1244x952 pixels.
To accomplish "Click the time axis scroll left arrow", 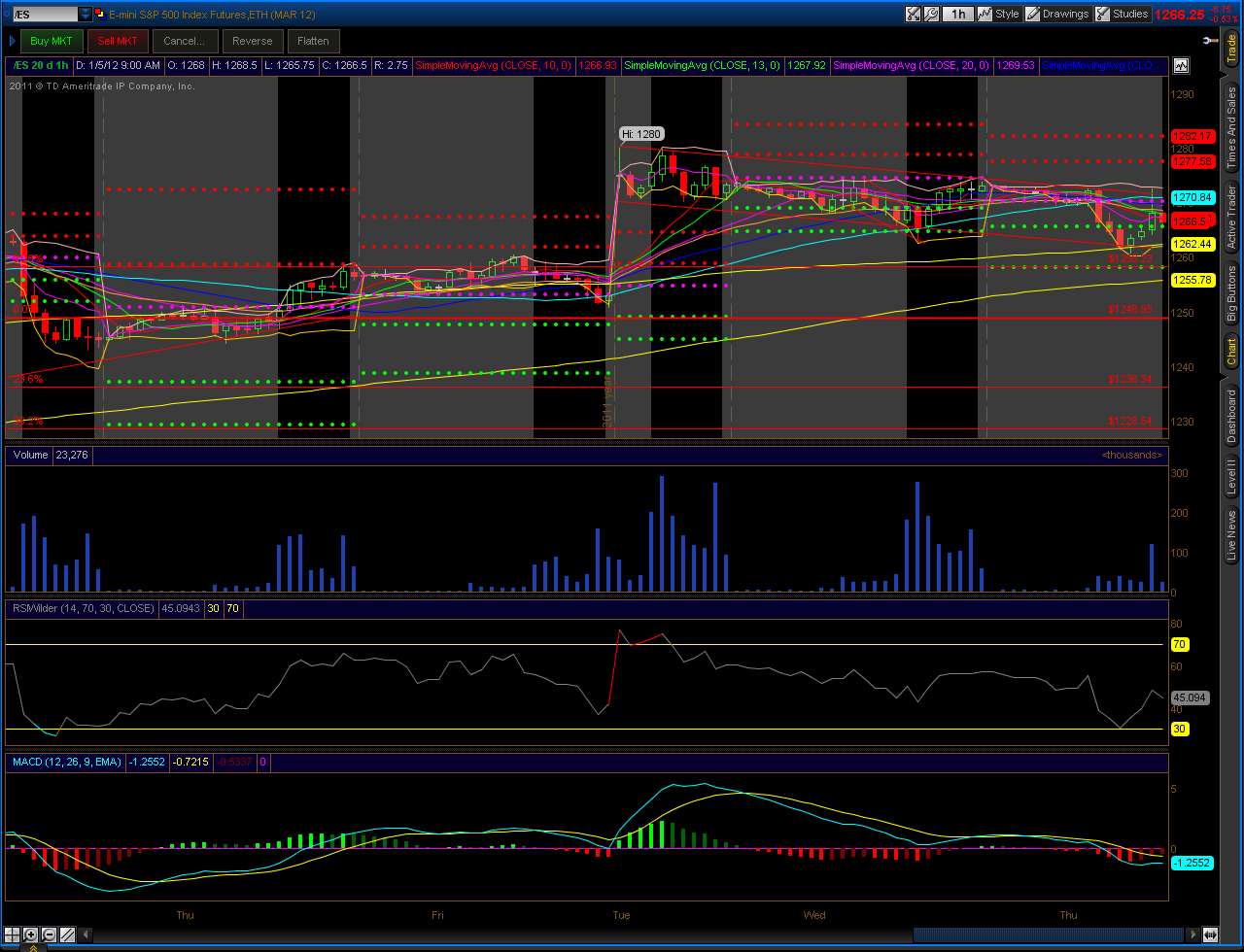I will pyautogui.click(x=86, y=935).
